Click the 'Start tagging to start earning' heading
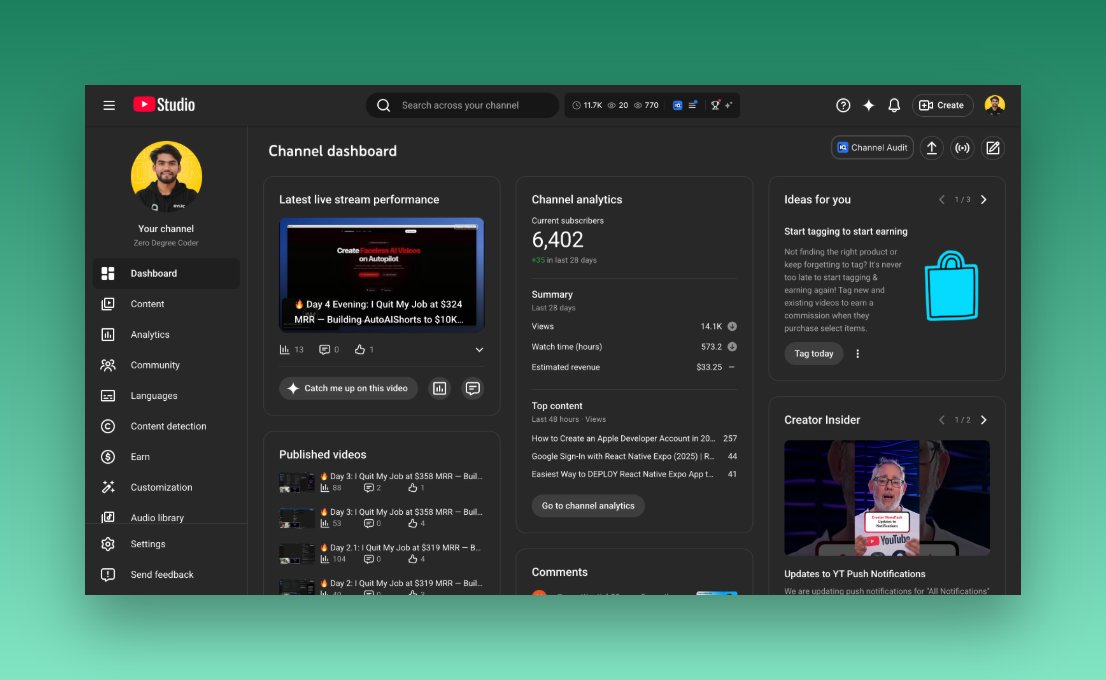The image size is (1106, 680). [x=846, y=231]
